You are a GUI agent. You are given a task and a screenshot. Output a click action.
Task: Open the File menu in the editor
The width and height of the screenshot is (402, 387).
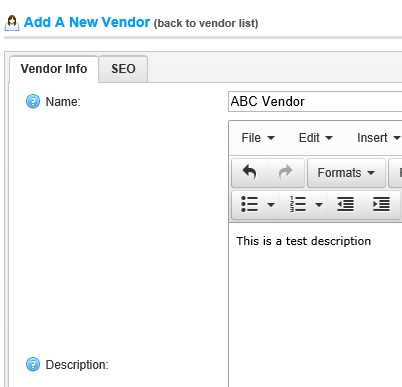tap(258, 138)
